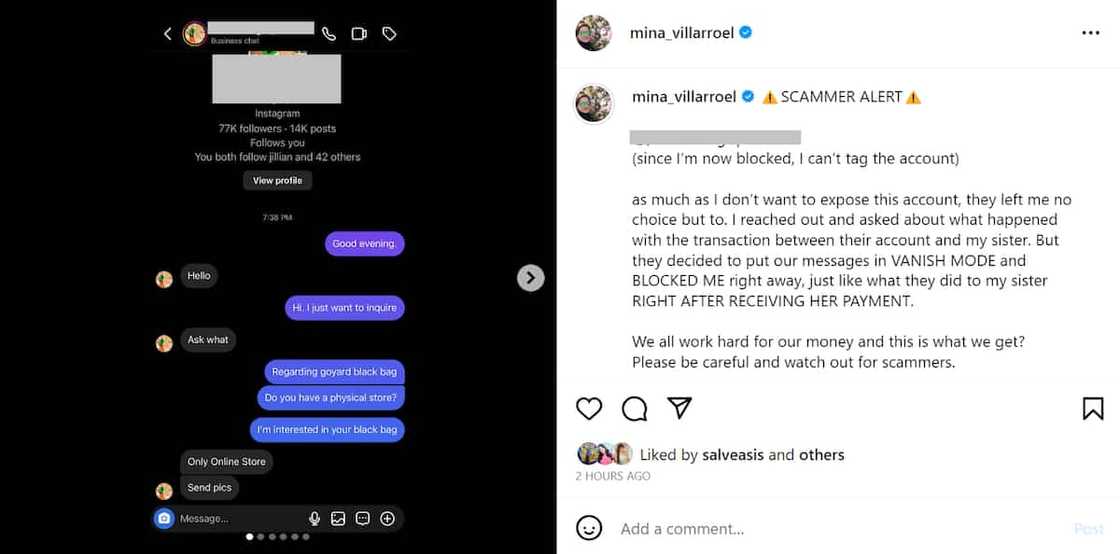Screen dimensions: 1120x554
Task: Open emoji picker beside comment field
Action: 589,528
